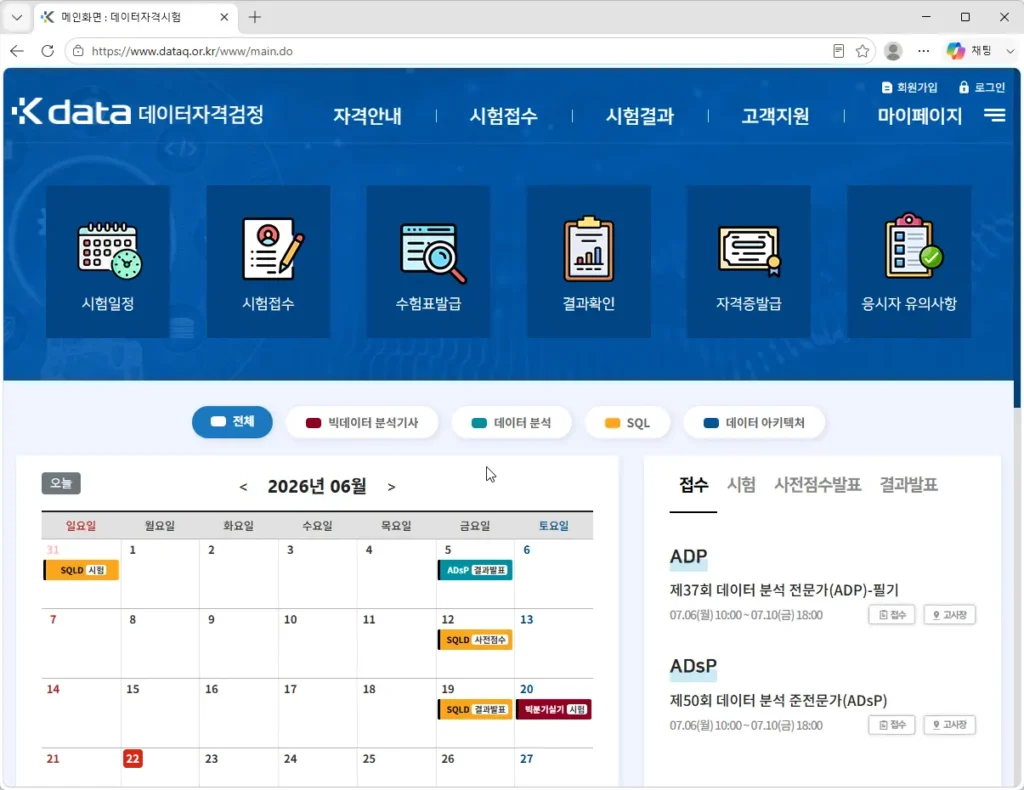This screenshot has width=1024, height=790.
Task: Go to previous month arrow
Action: pos(243,487)
